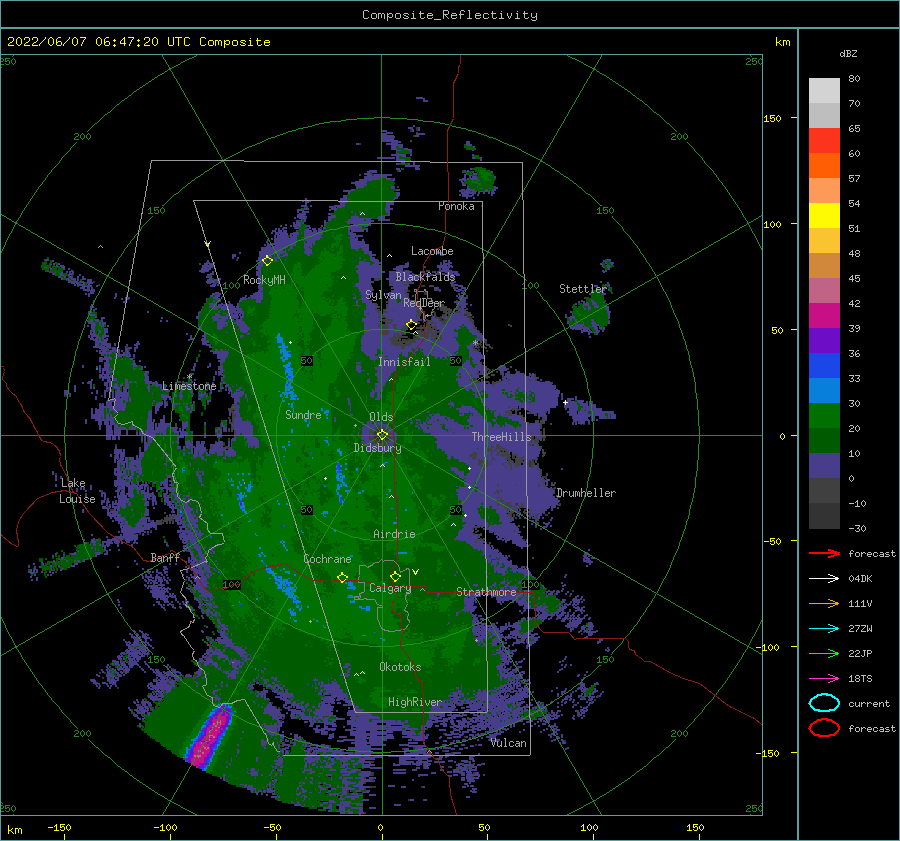Select the orange 111V arrow icon
This screenshot has width=900, height=841.
click(824, 603)
